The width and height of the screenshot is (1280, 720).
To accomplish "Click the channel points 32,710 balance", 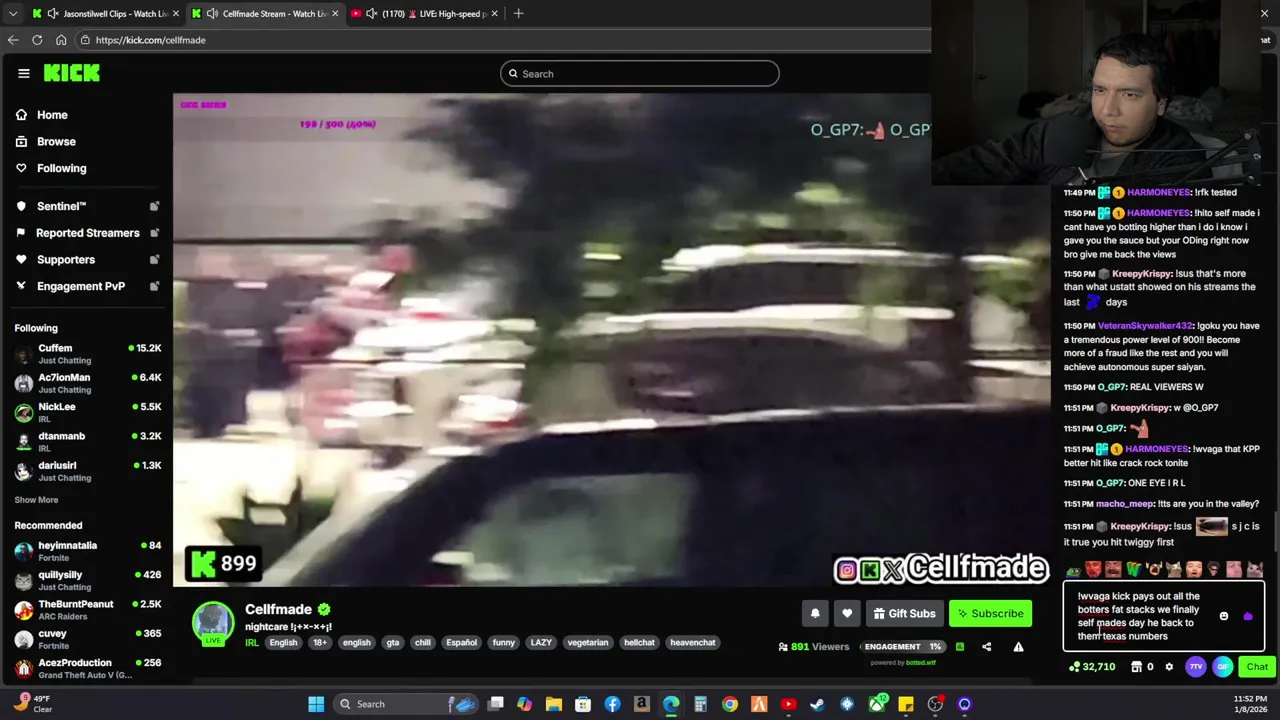I will coord(1092,667).
